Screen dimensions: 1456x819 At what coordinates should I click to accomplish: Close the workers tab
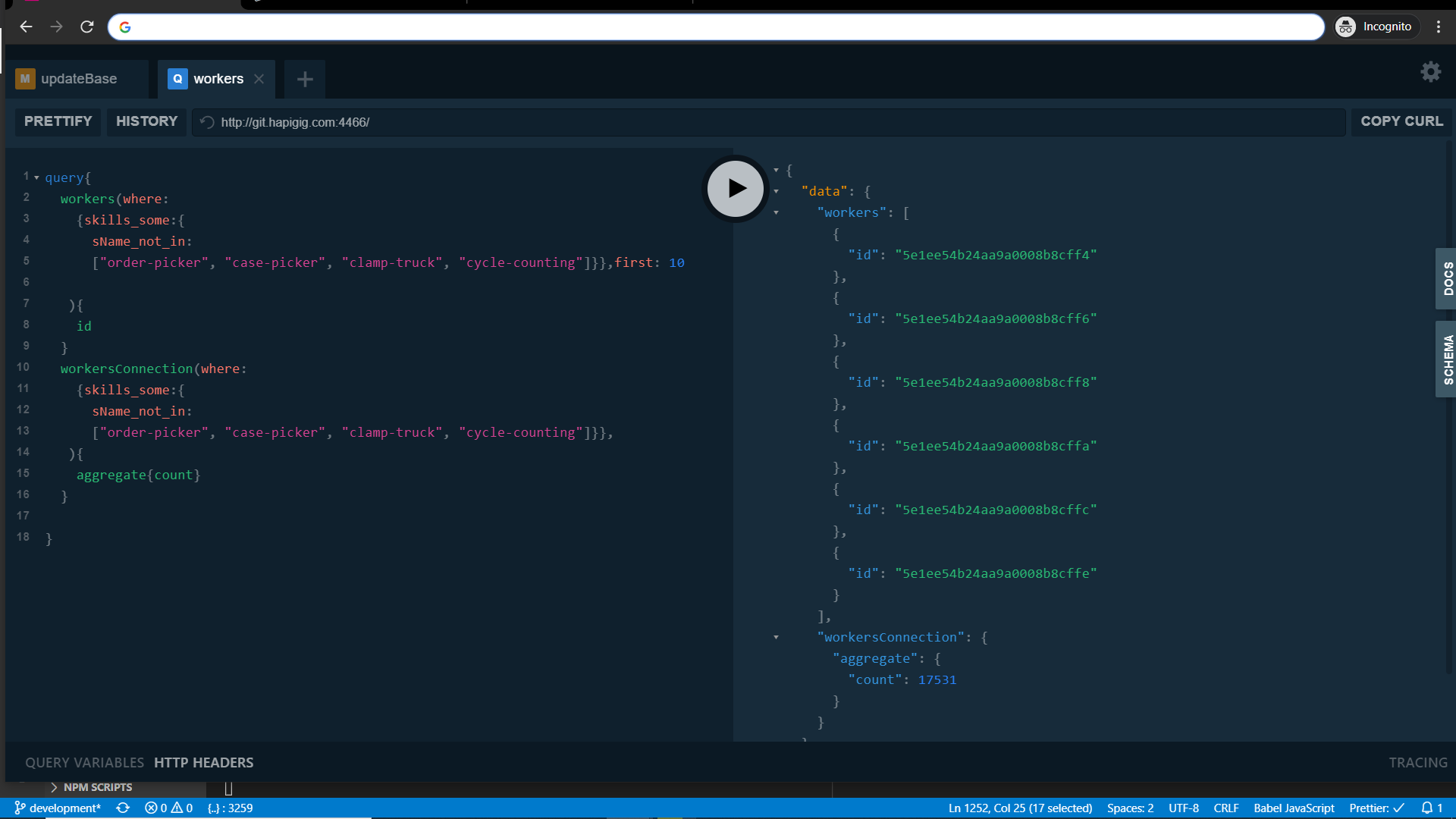(x=259, y=79)
